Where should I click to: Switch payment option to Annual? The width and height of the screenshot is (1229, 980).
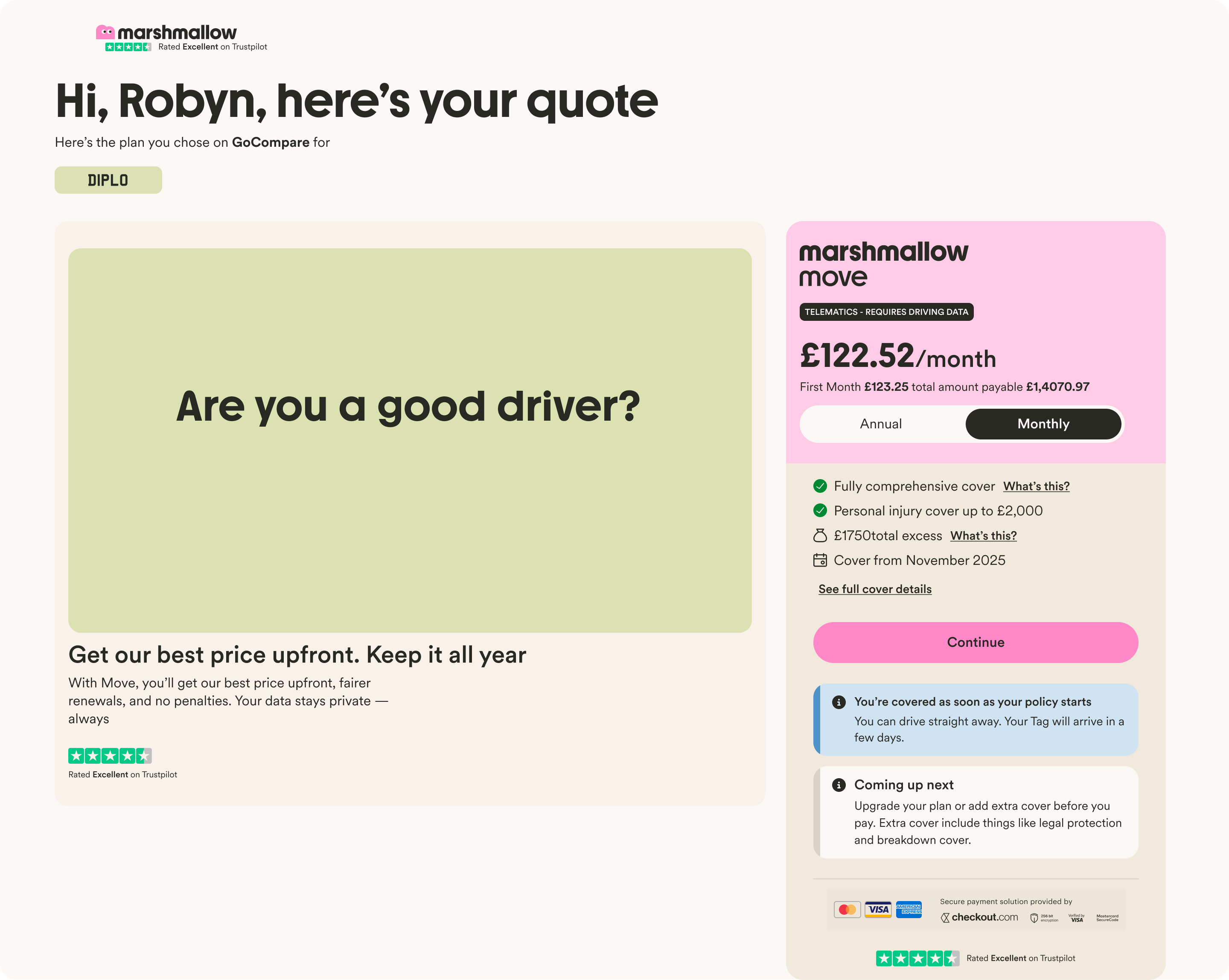[x=881, y=424]
